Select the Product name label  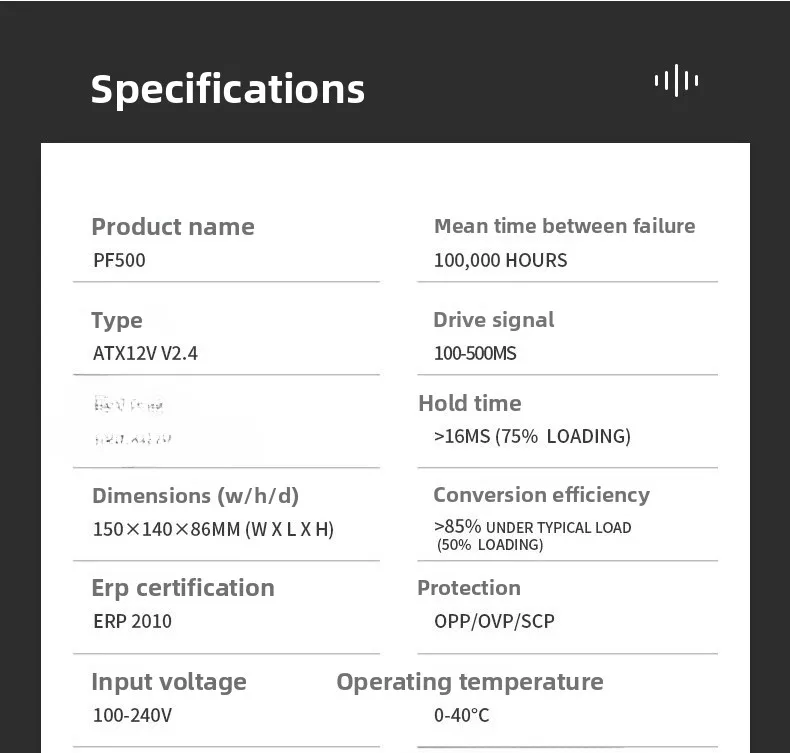point(173,227)
